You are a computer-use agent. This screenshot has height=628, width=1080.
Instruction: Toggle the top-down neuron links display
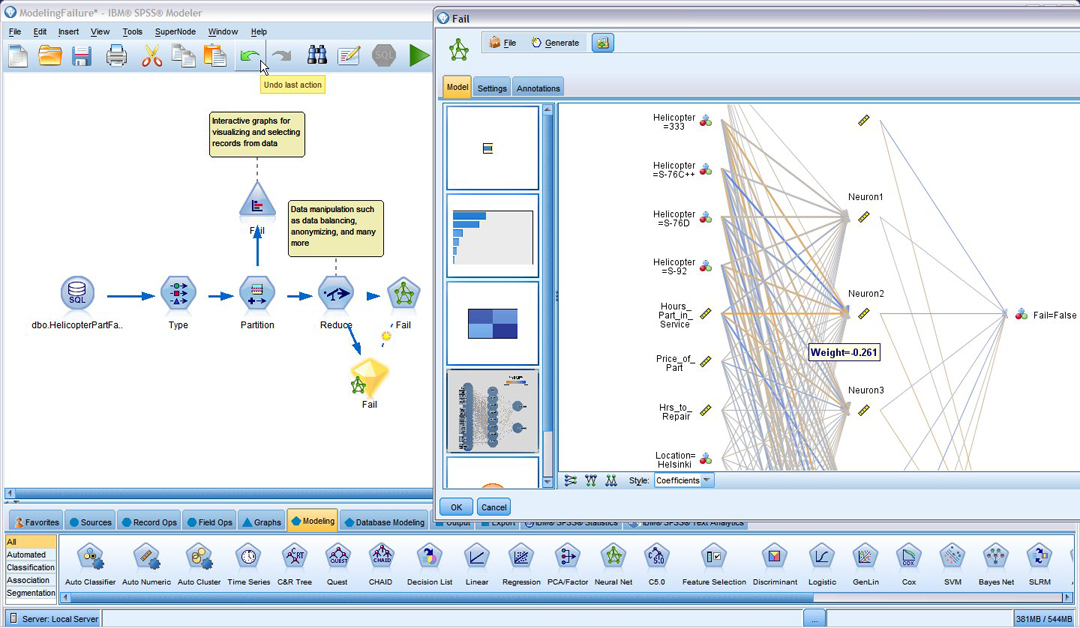coord(590,481)
